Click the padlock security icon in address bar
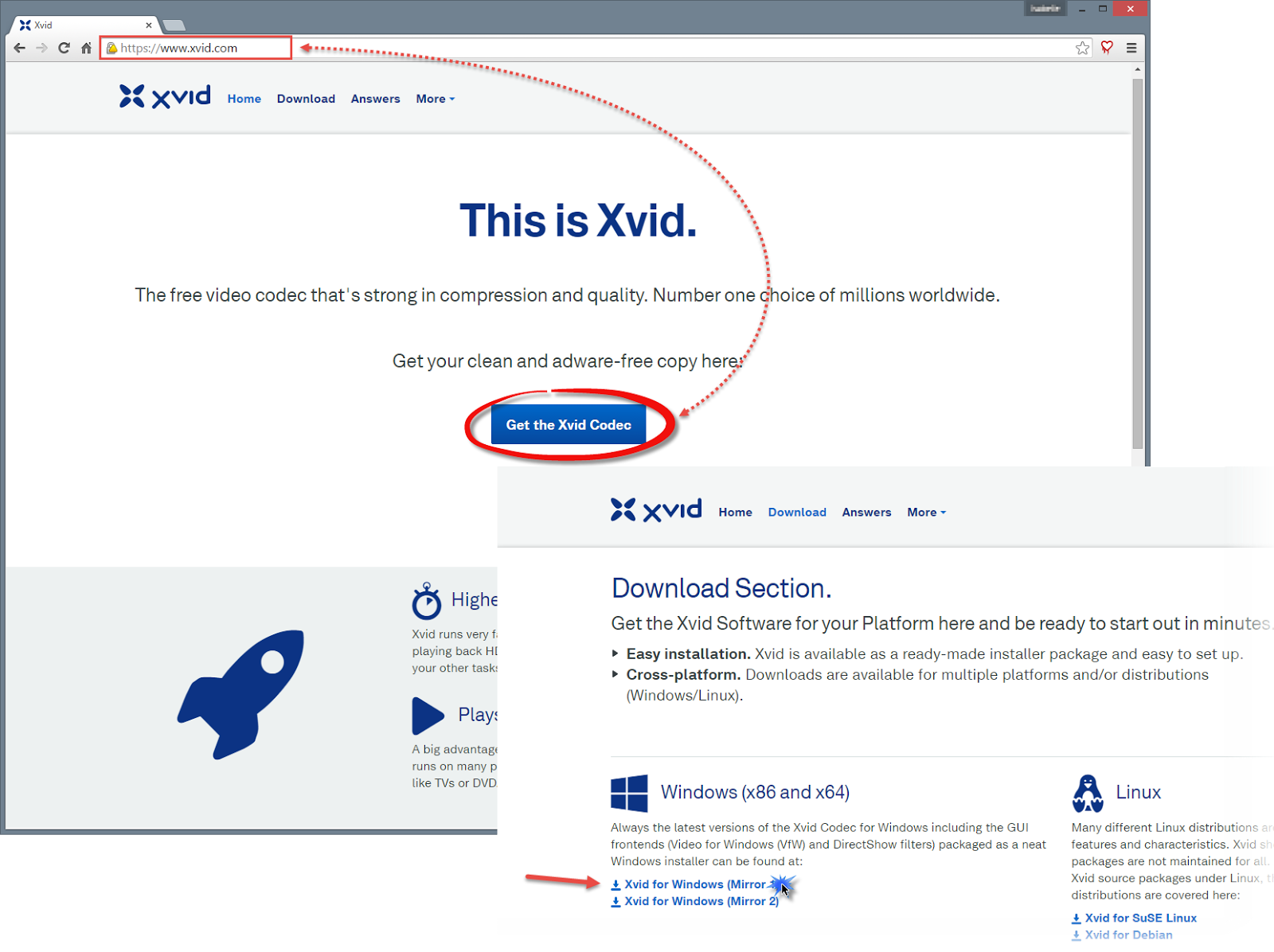Viewport: 1274px width, 952px height. [x=112, y=48]
